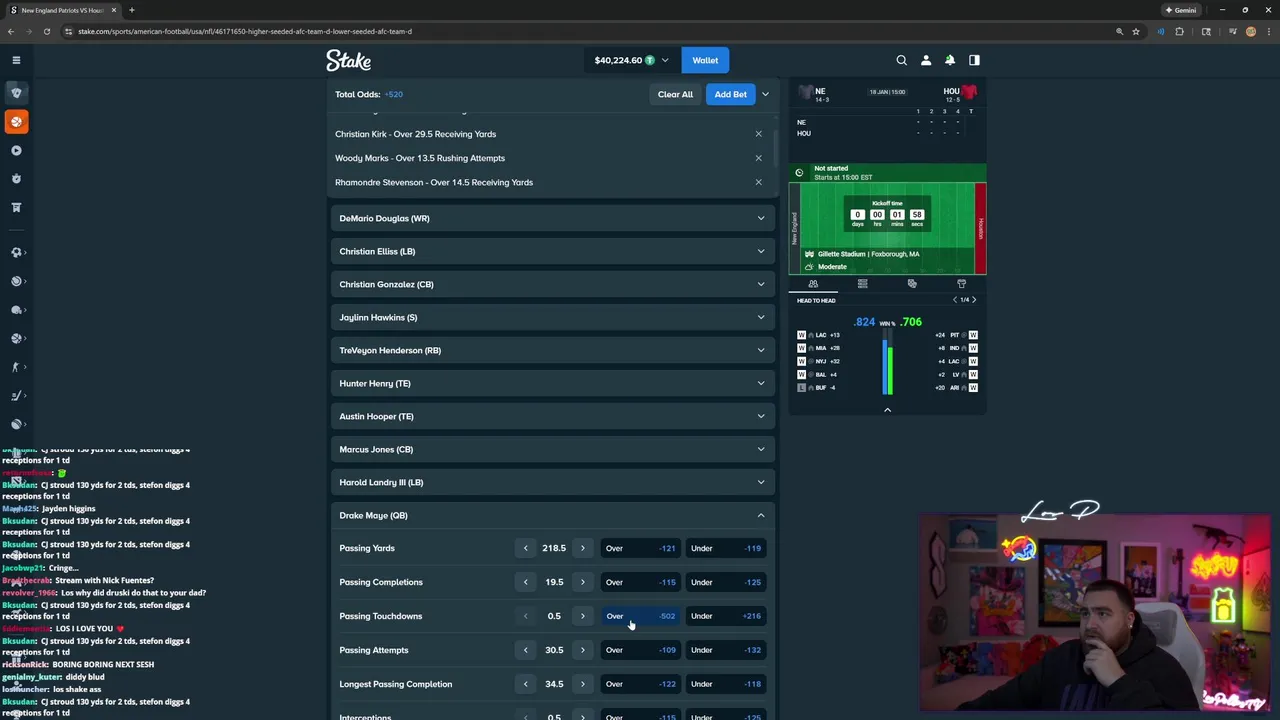This screenshot has height=720, width=1280.
Task: Click the Stake logo
Action: click(x=348, y=61)
